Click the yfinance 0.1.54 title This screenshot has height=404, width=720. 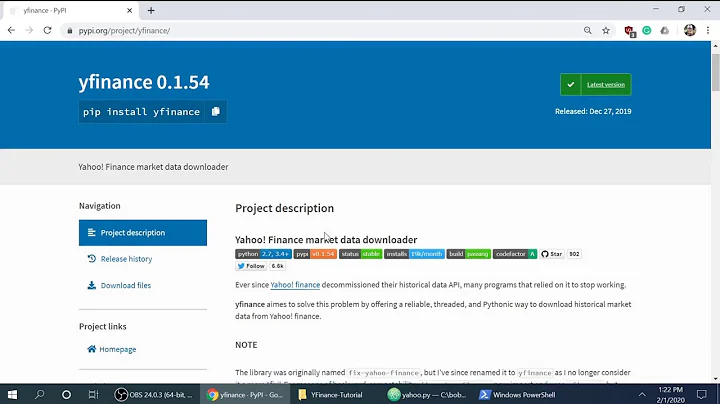144,82
